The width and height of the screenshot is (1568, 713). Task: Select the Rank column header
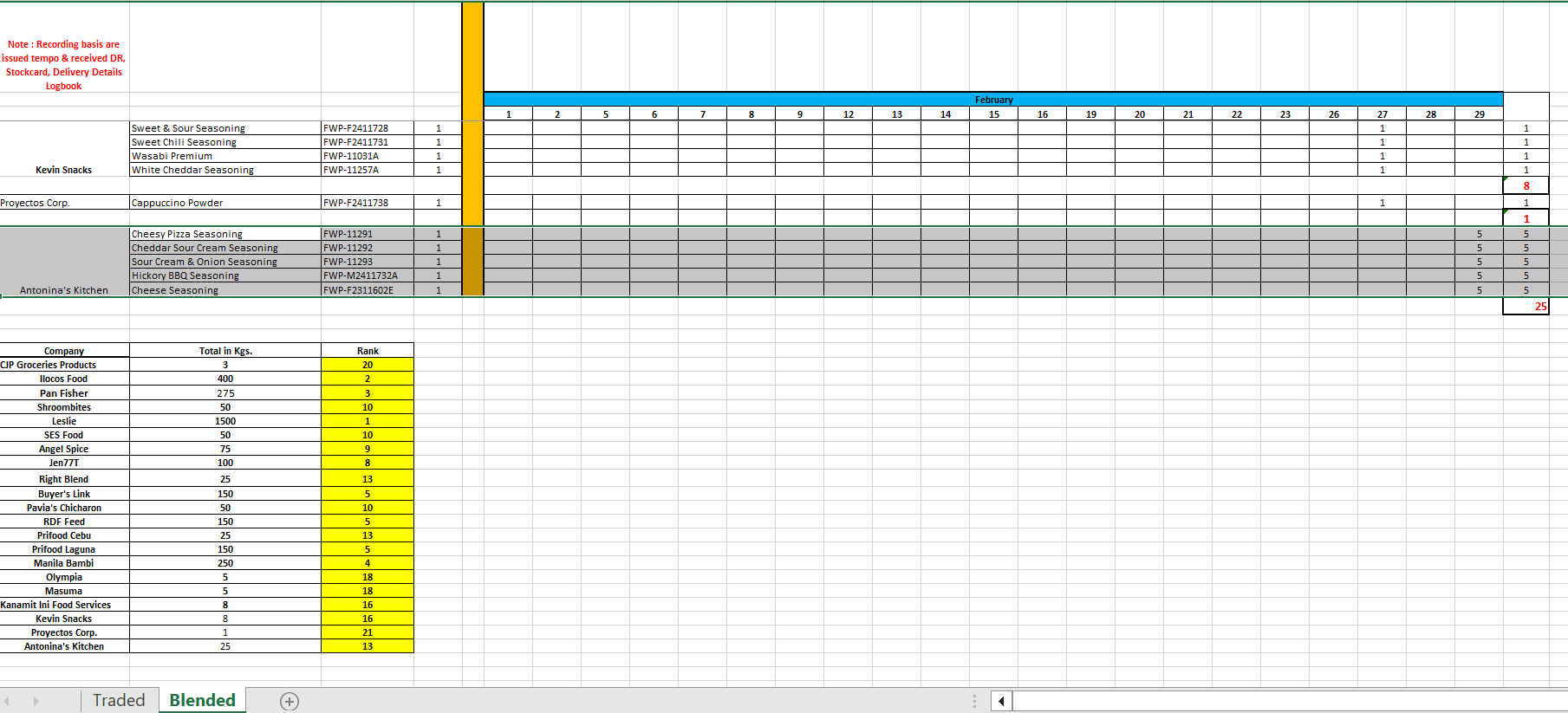click(368, 351)
